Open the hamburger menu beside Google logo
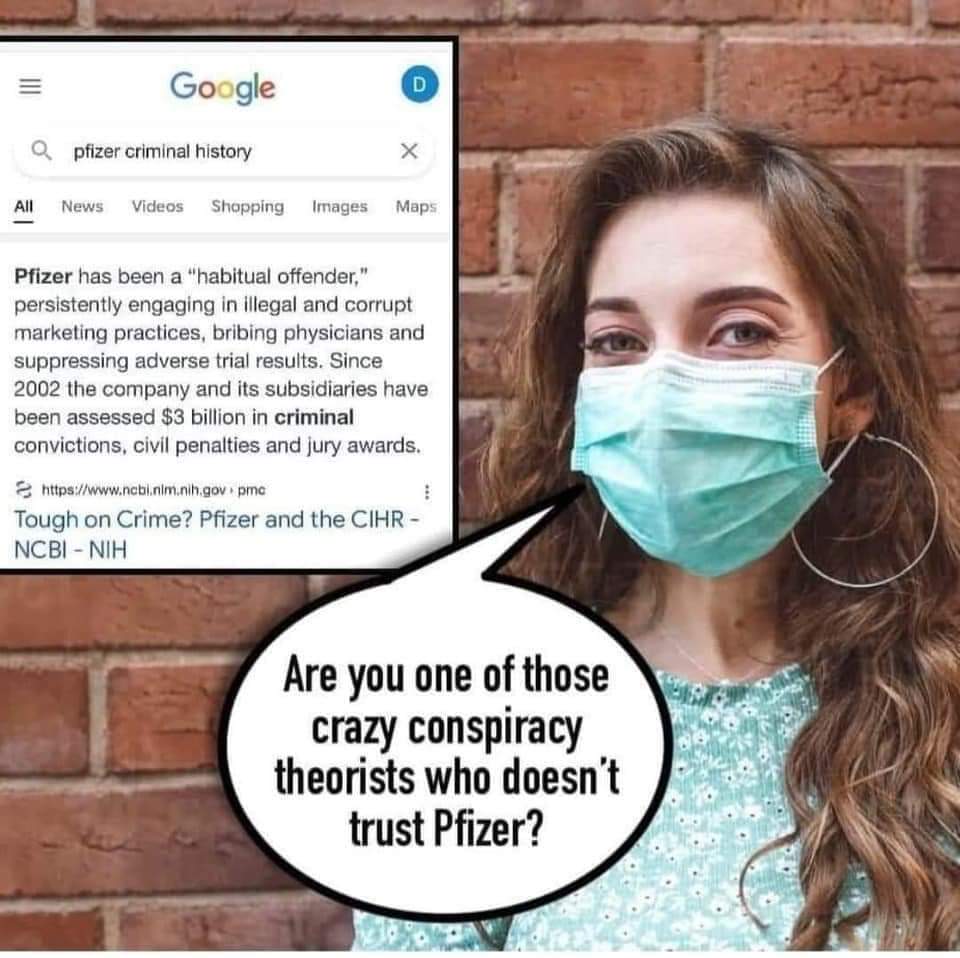This screenshot has height=958, width=960. (x=30, y=86)
